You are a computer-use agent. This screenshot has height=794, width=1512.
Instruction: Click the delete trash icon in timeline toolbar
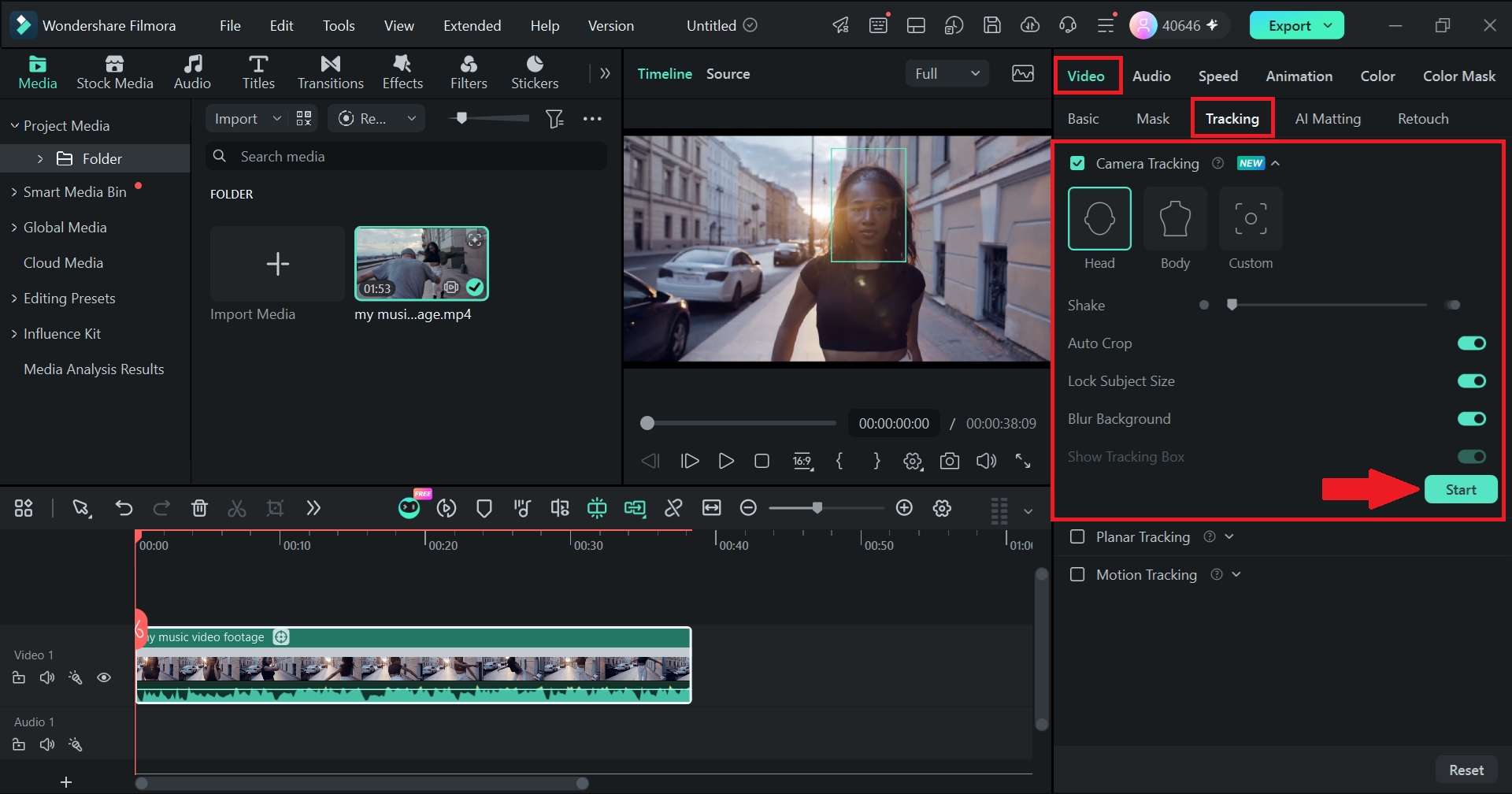[x=199, y=508]
